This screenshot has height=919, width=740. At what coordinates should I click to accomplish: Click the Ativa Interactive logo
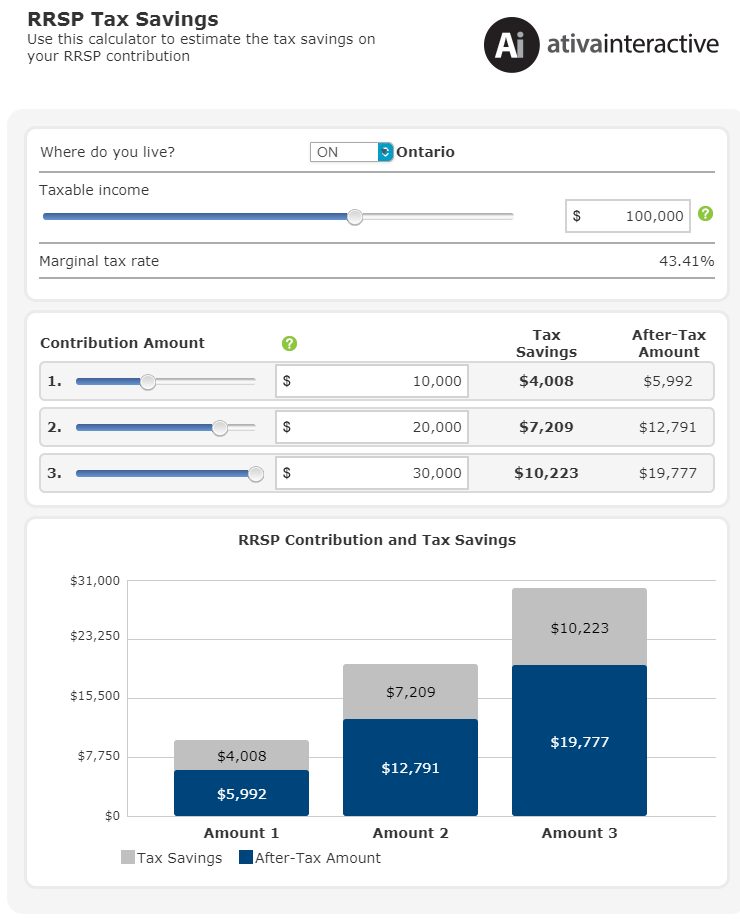512,43
